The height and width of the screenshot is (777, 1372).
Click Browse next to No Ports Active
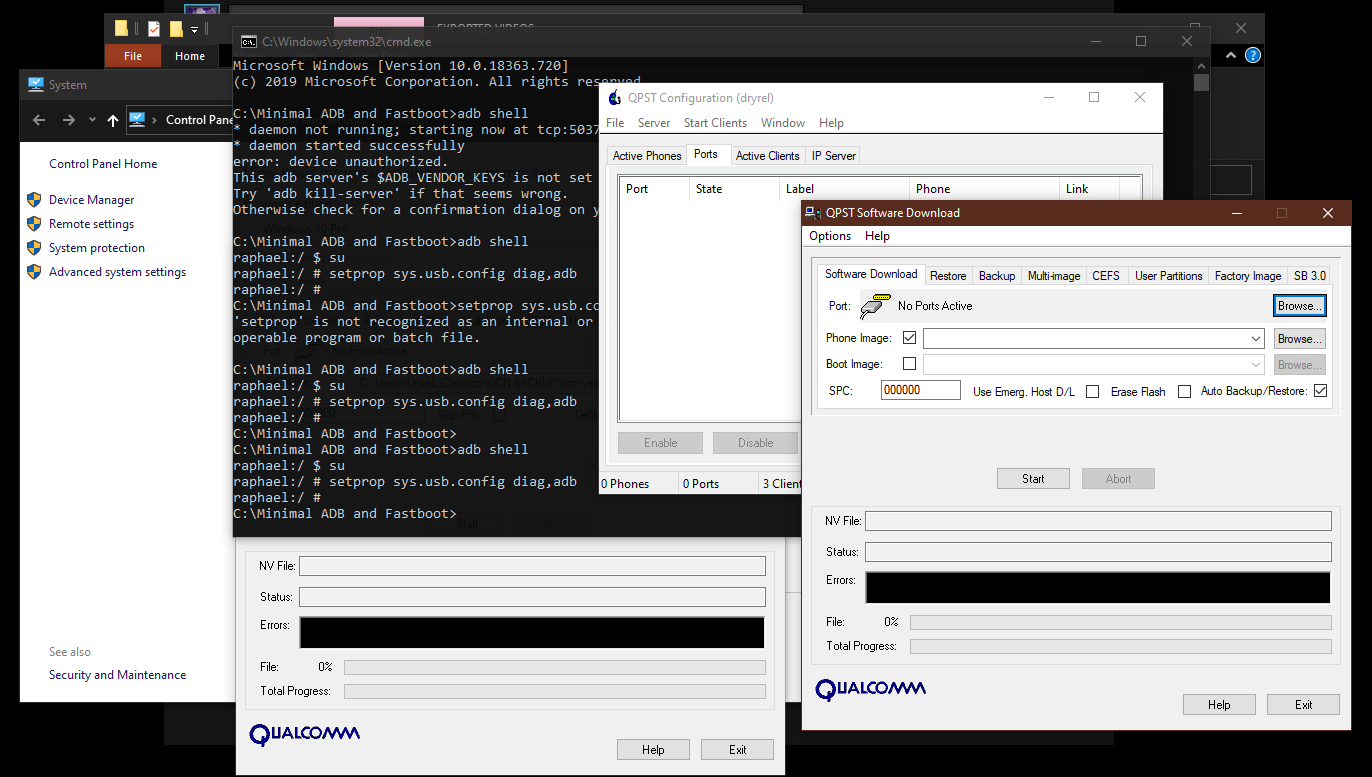click(1300, 305)
